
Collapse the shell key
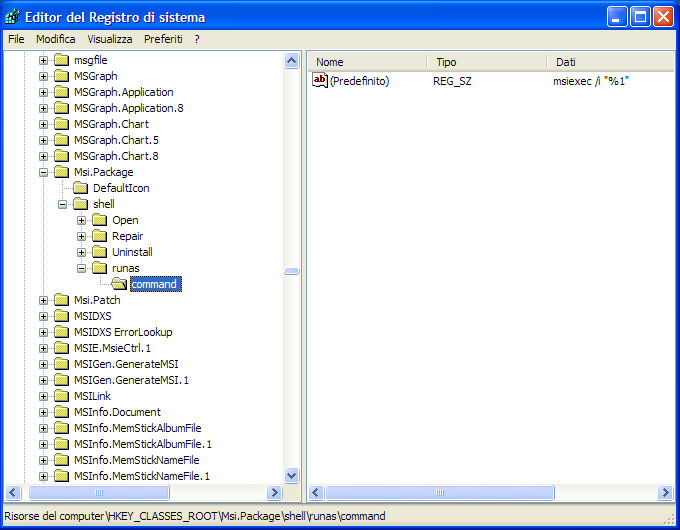[x=62, y=204]
